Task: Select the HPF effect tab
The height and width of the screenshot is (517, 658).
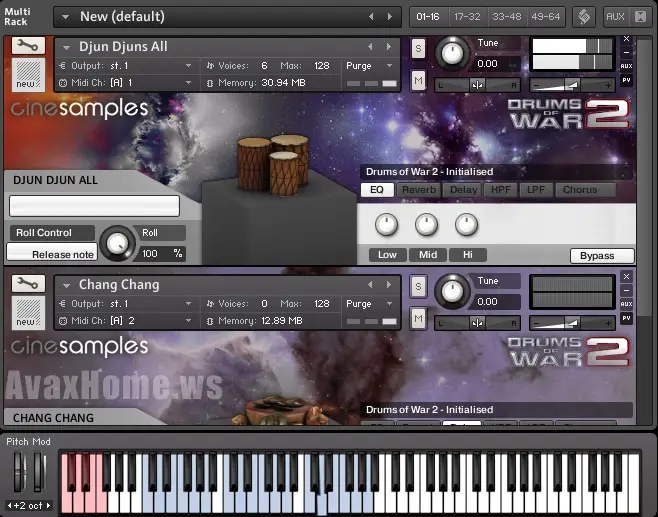Action: [x=501, y=190]
